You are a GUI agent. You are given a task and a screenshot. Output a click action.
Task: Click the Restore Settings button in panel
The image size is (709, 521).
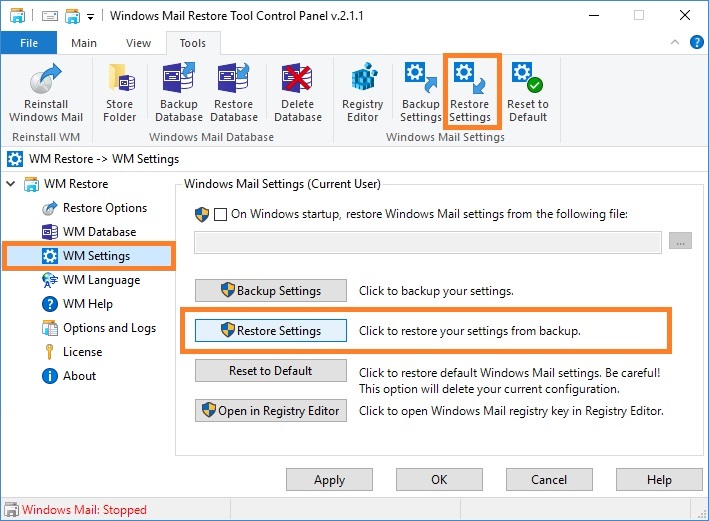click(271, 331)
